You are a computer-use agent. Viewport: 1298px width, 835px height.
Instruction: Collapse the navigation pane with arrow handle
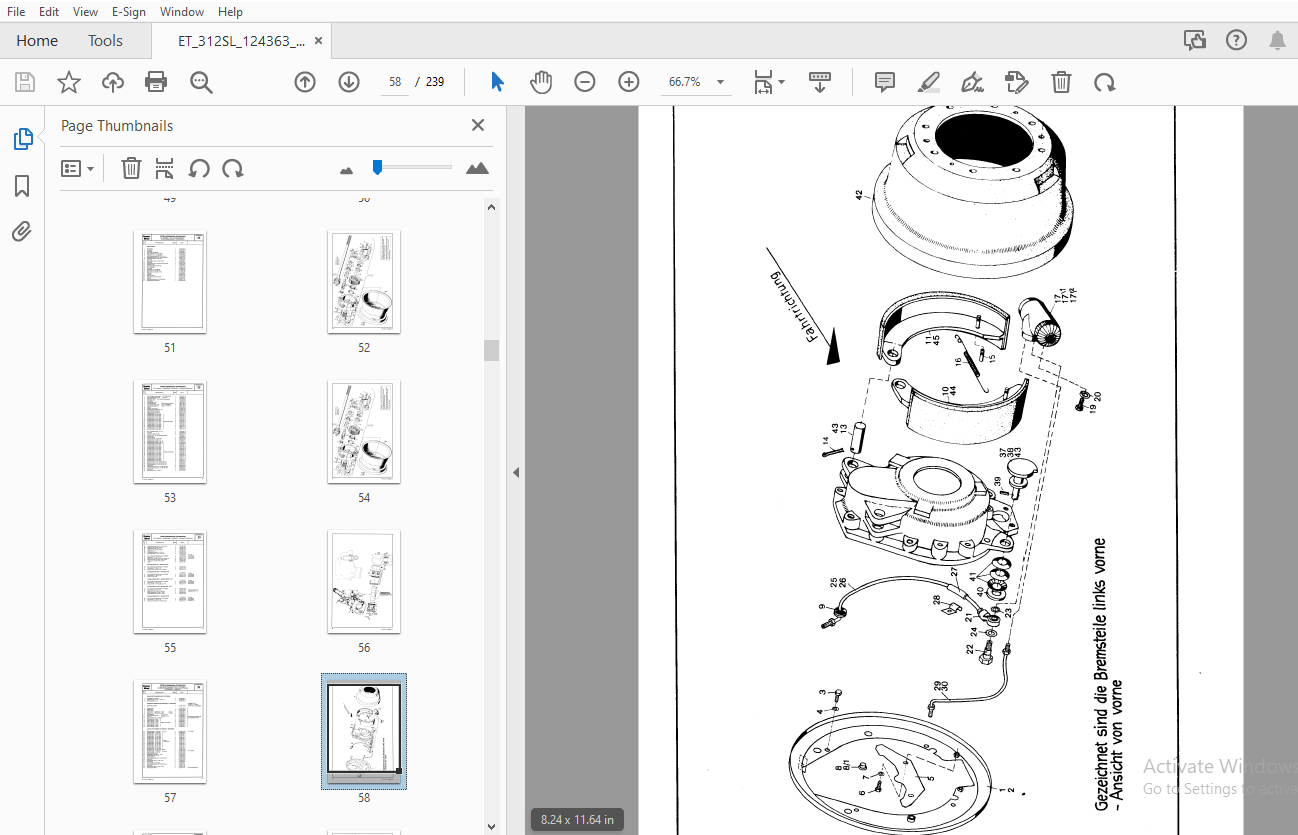(516, 472)
